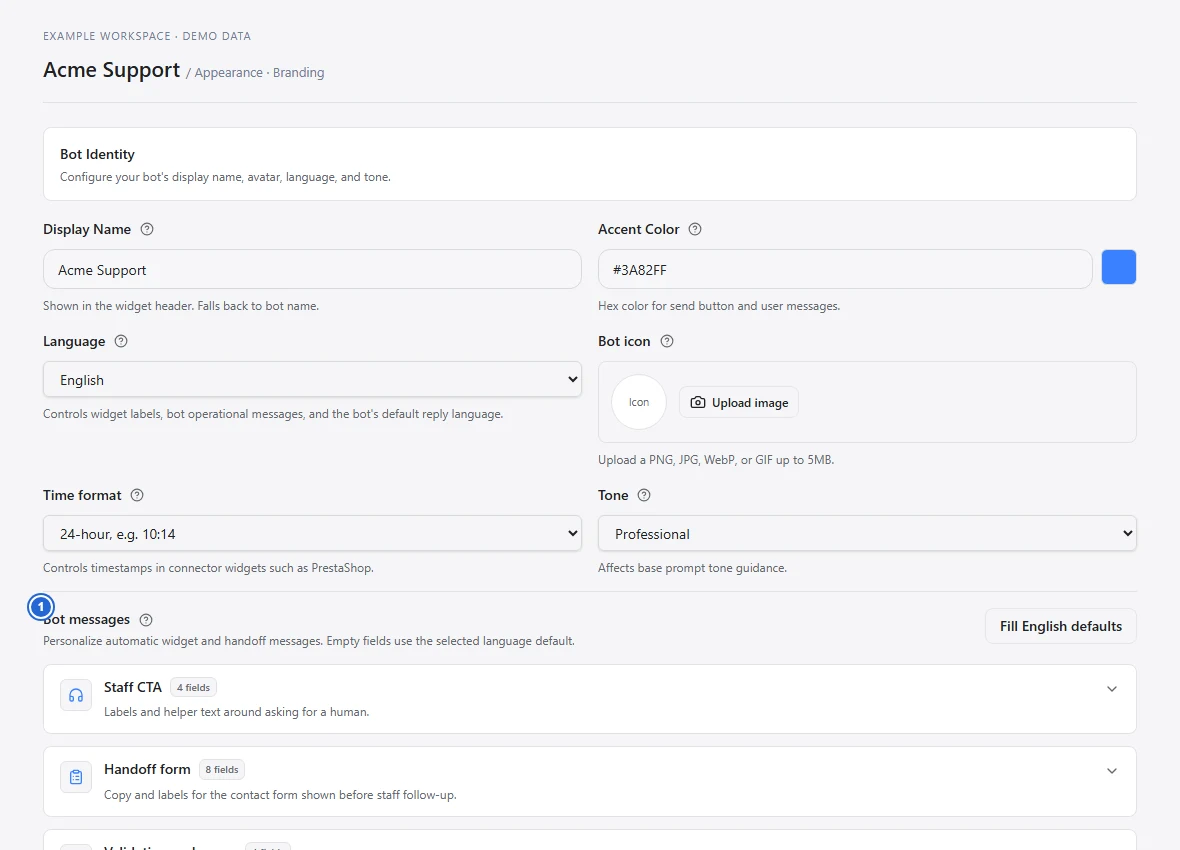Viewport: 1180px width, 850px height.
Task: Open the Tone dropdown showing Professional
Action: pyautogui.click(x=867, y=533)
